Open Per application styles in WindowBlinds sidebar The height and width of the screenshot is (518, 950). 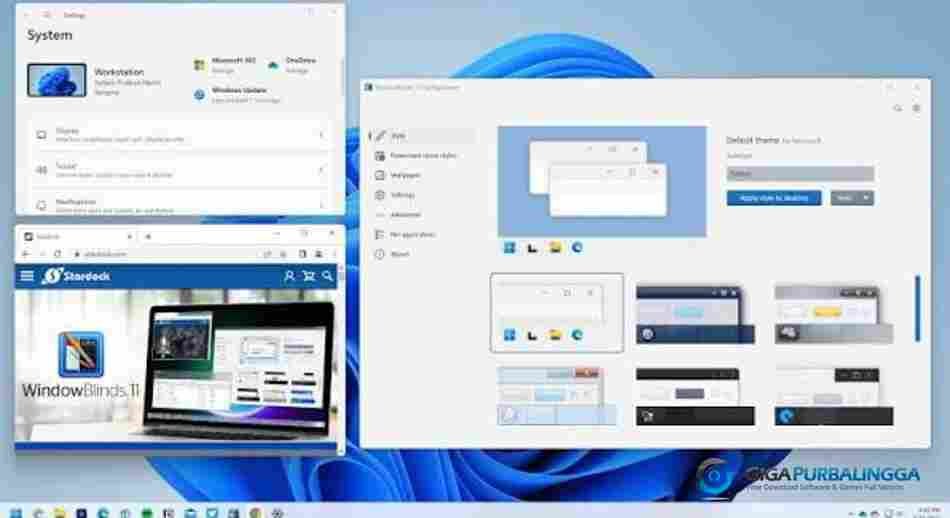422,234
